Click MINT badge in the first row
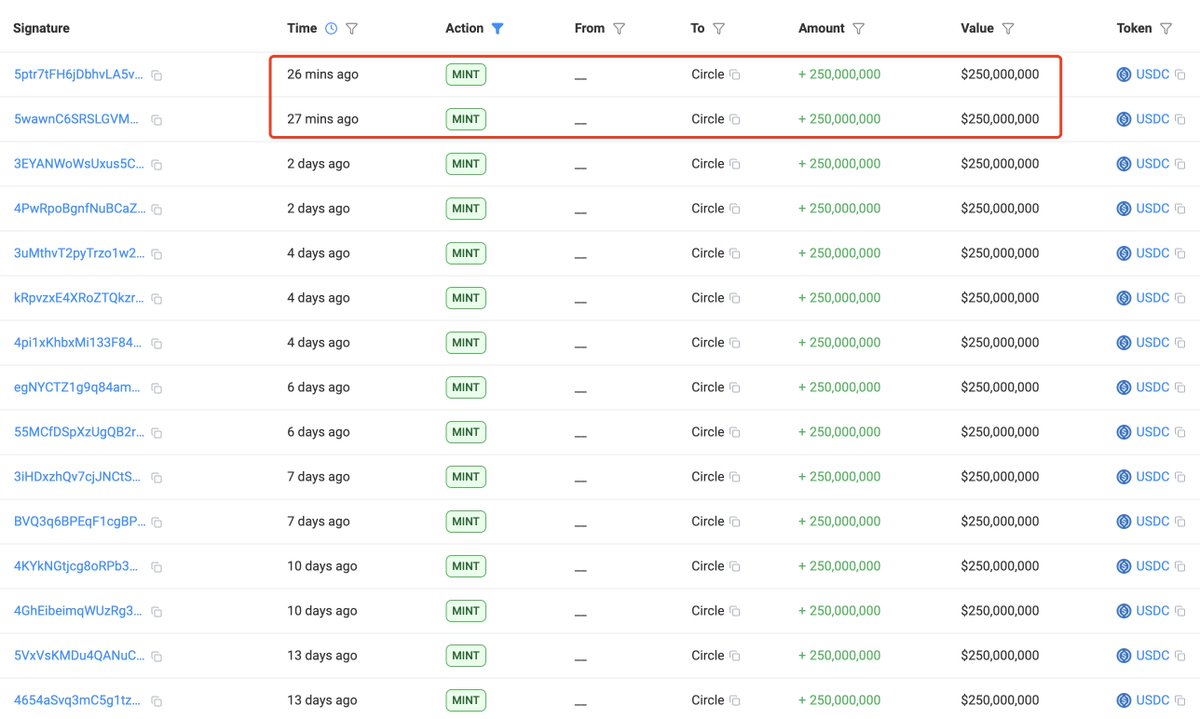Viewport: 1200px width, 719px height. [466, 74]
